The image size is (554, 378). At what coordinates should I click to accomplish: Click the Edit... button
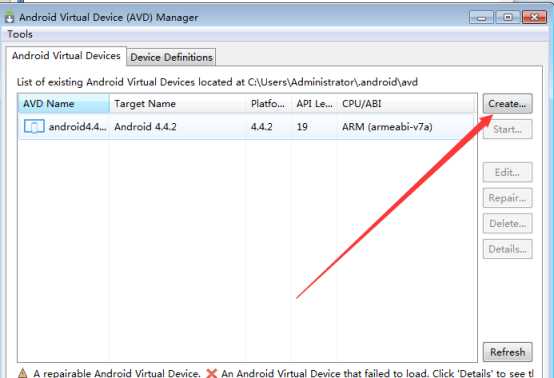coord(507,172)
